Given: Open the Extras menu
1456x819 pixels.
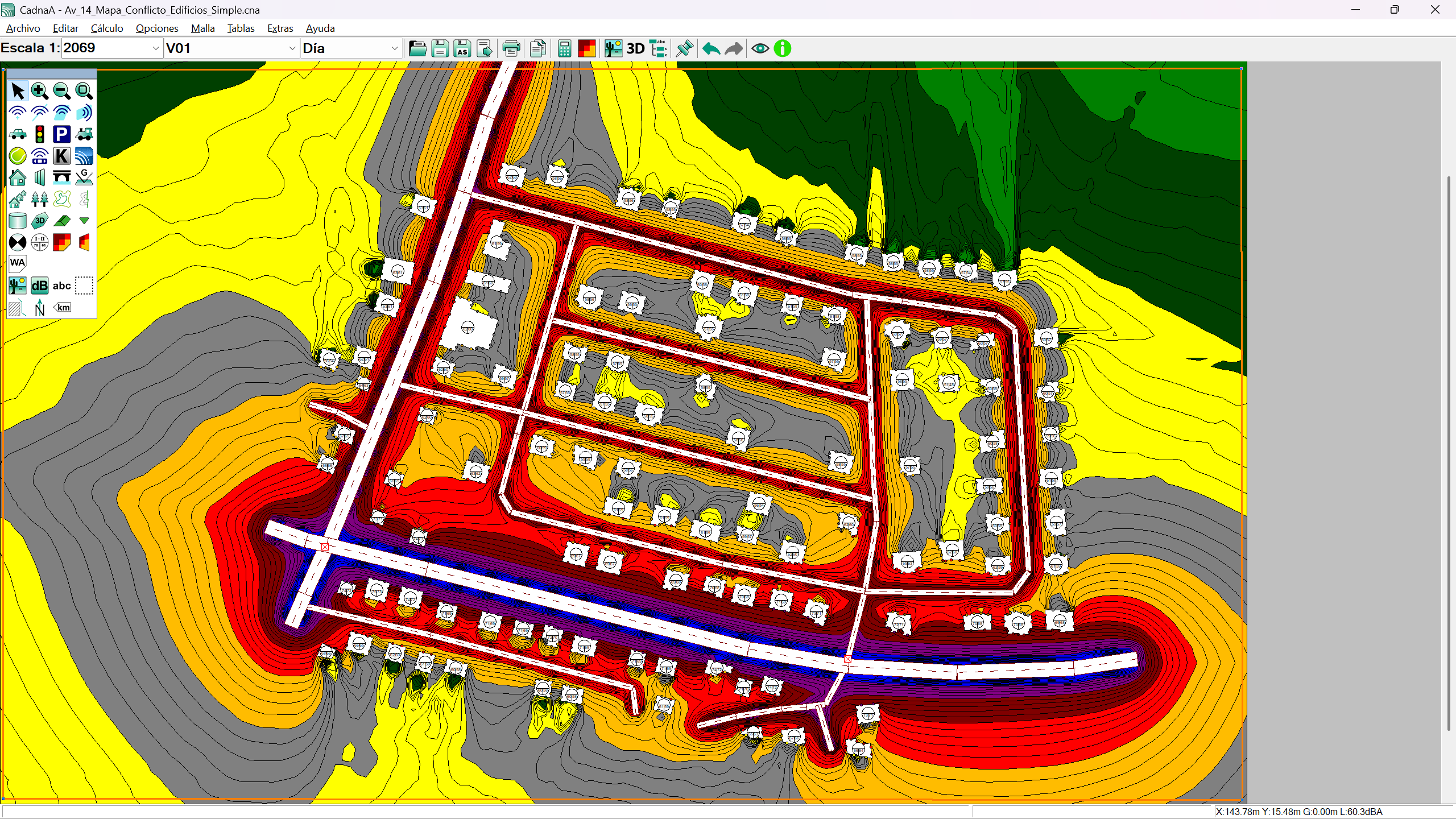Looking at the screenshot, I should point(280,28).
